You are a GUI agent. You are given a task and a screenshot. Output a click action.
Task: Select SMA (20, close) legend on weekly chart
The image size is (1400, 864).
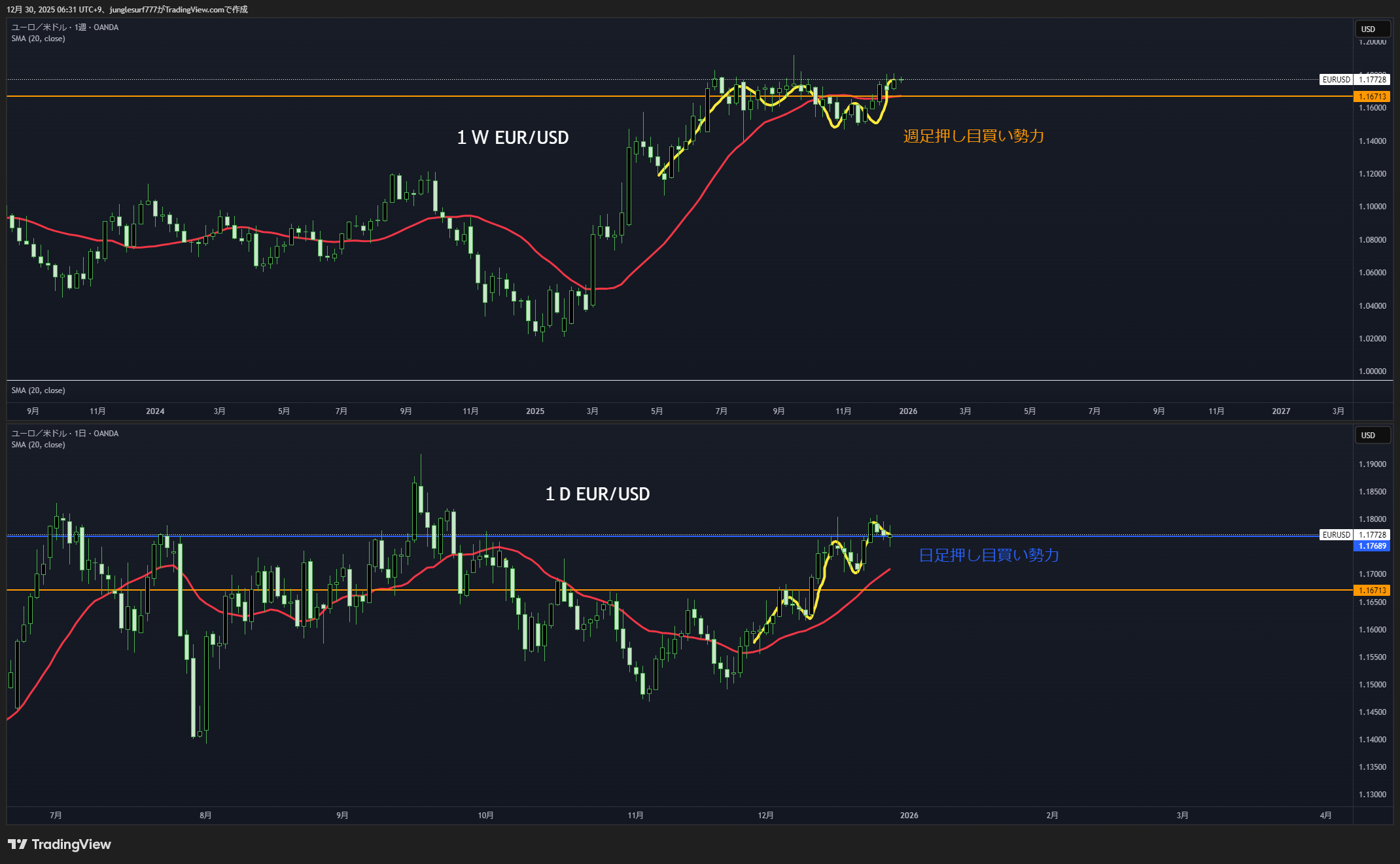pos(38,39)
